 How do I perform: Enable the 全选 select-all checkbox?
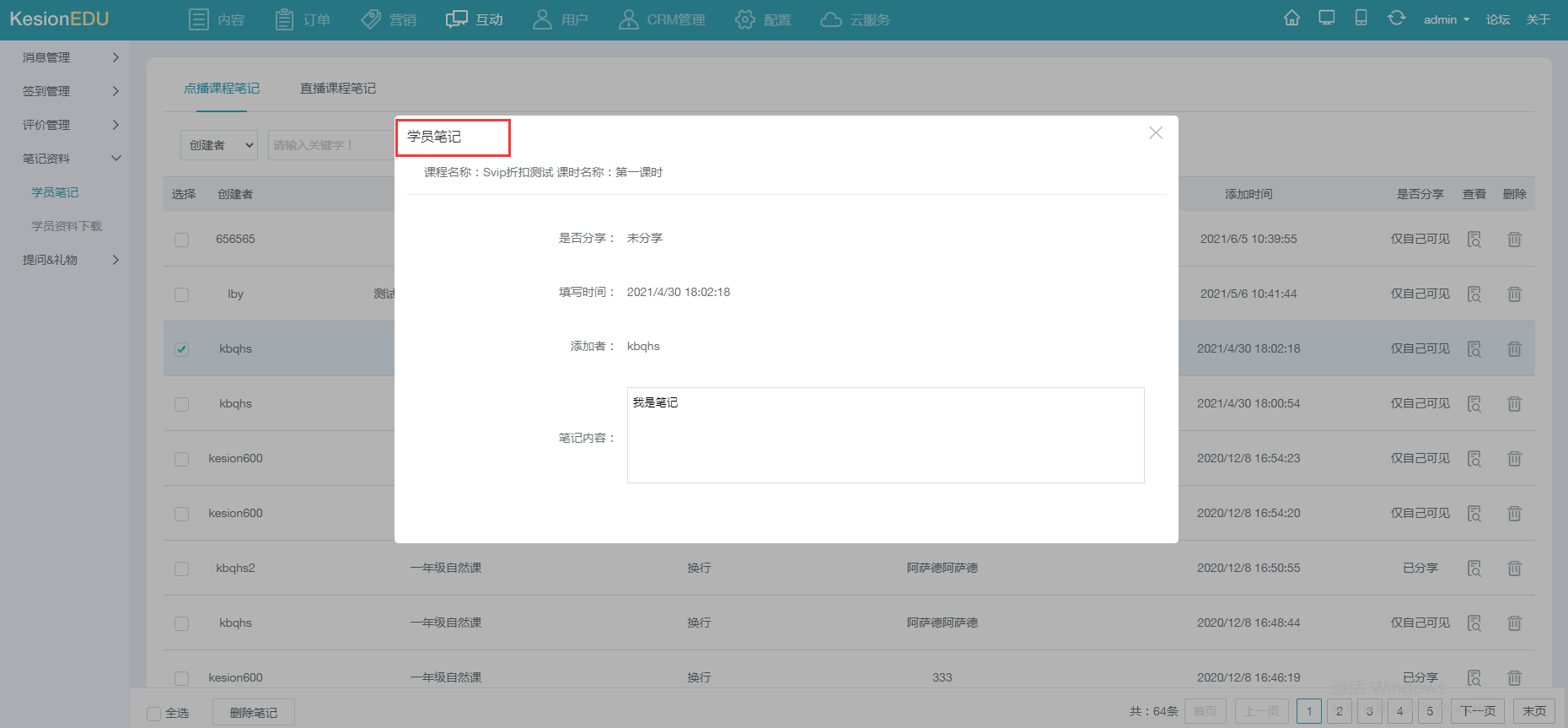[153, 714]
